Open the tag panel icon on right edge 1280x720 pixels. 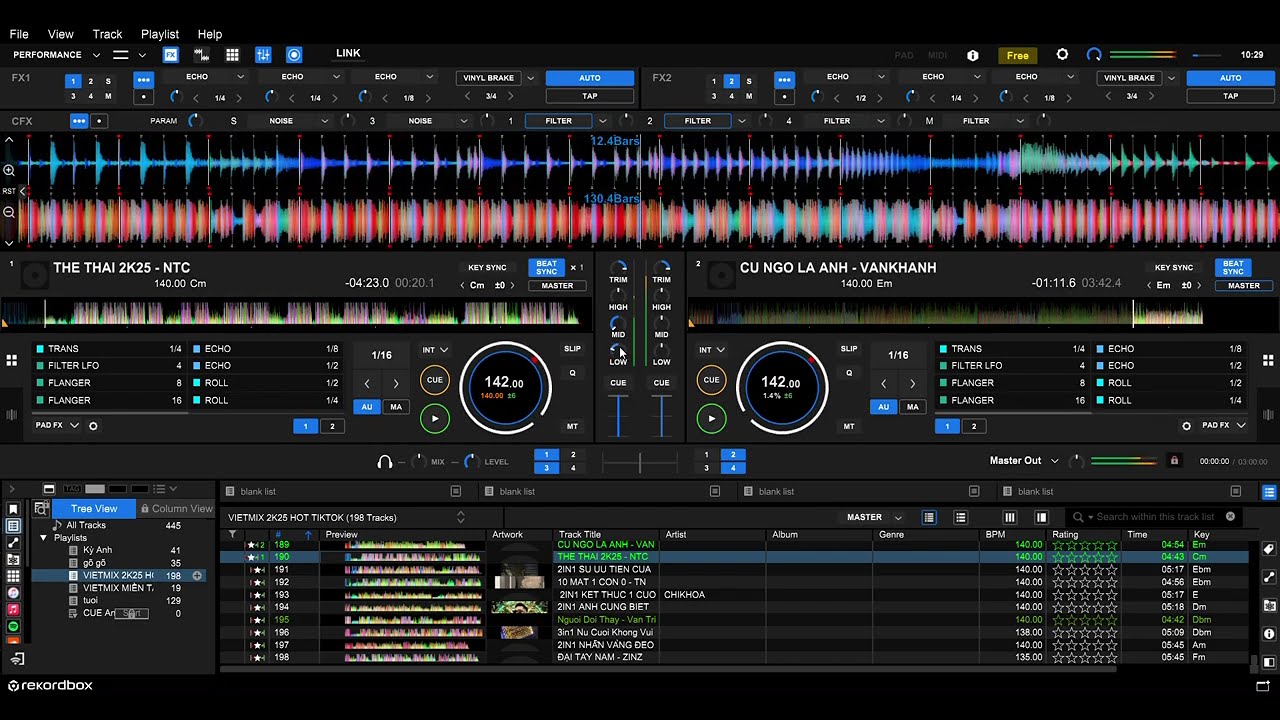point(1269,549)
